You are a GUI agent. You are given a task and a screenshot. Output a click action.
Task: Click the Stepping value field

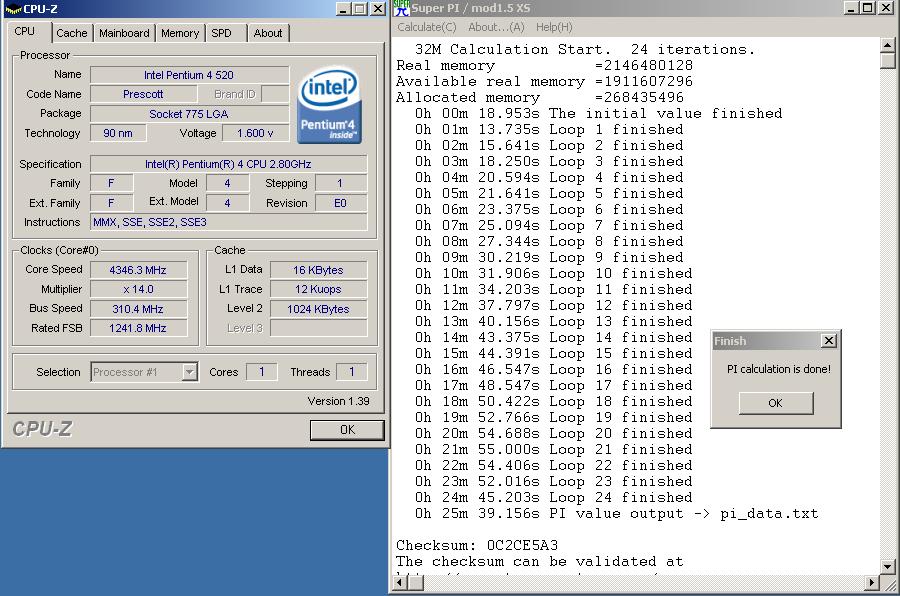[x=340, y=184]
